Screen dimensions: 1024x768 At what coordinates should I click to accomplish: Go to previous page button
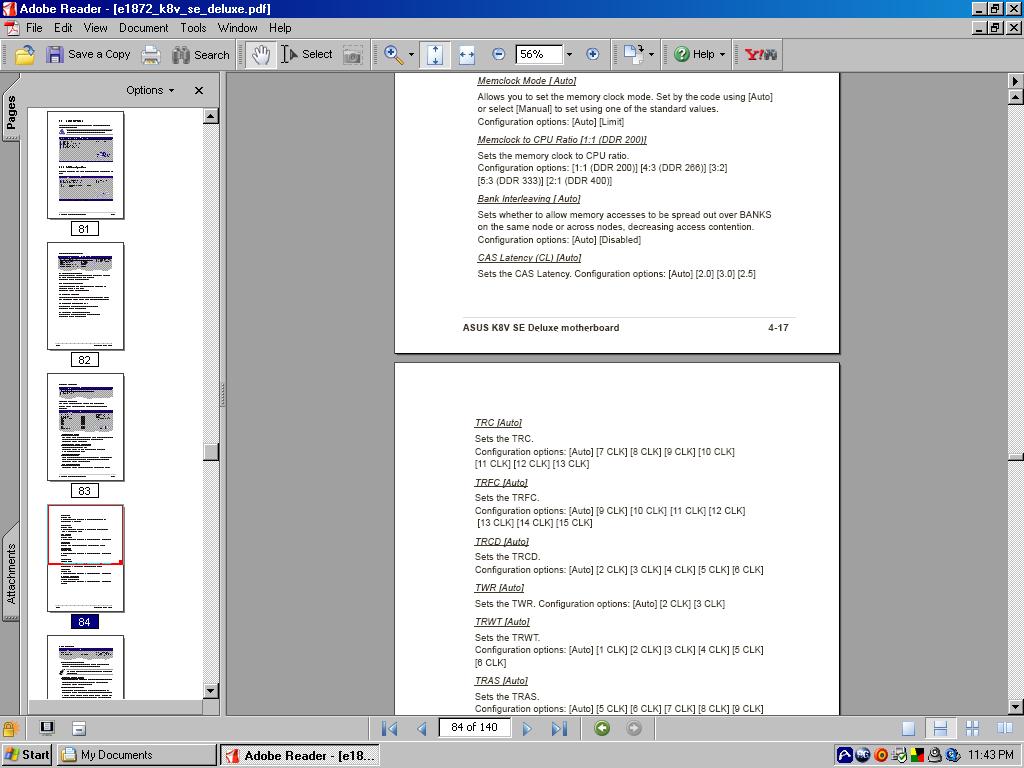422,728
